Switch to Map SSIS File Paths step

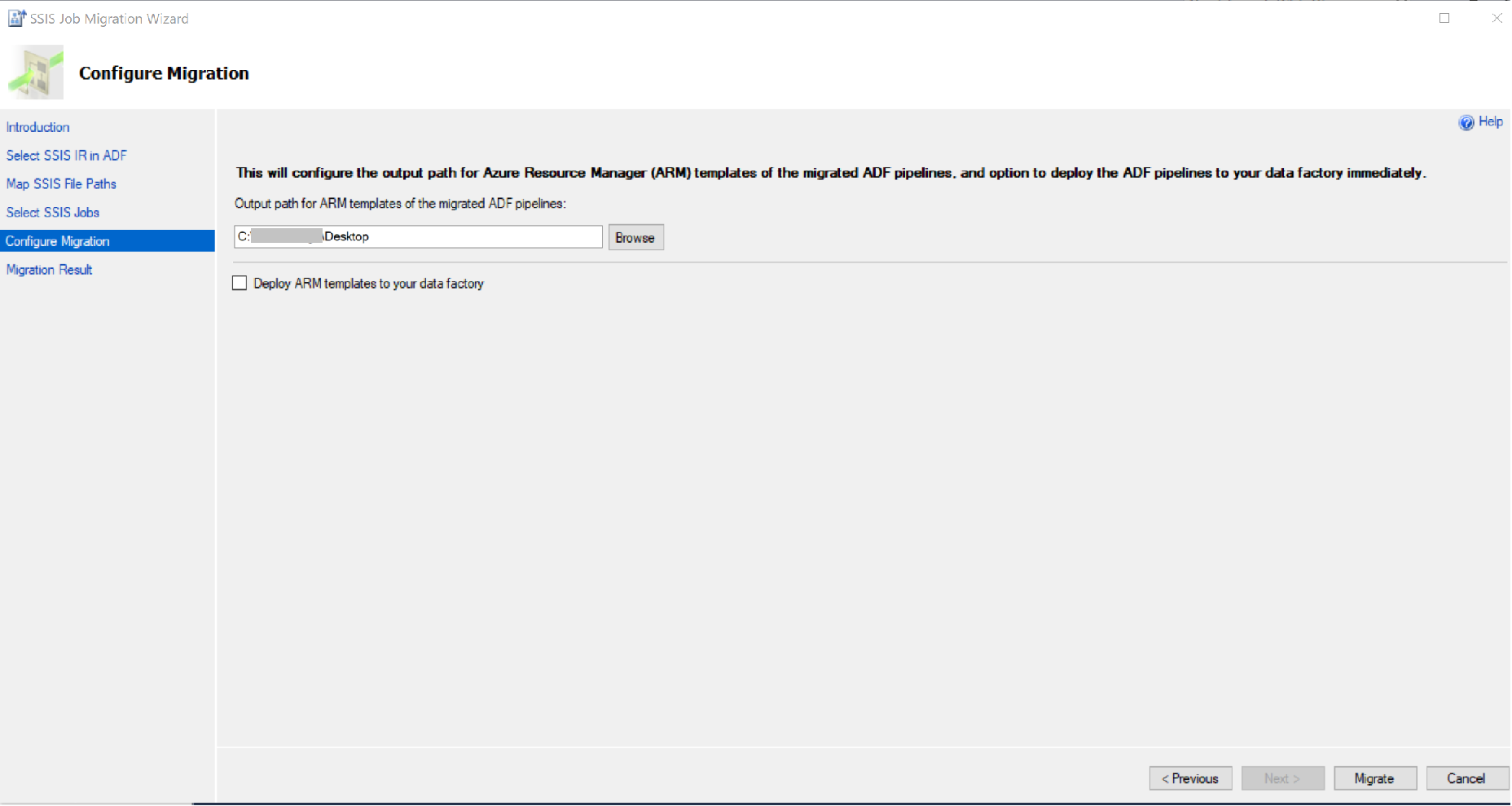tap(61, 184)
